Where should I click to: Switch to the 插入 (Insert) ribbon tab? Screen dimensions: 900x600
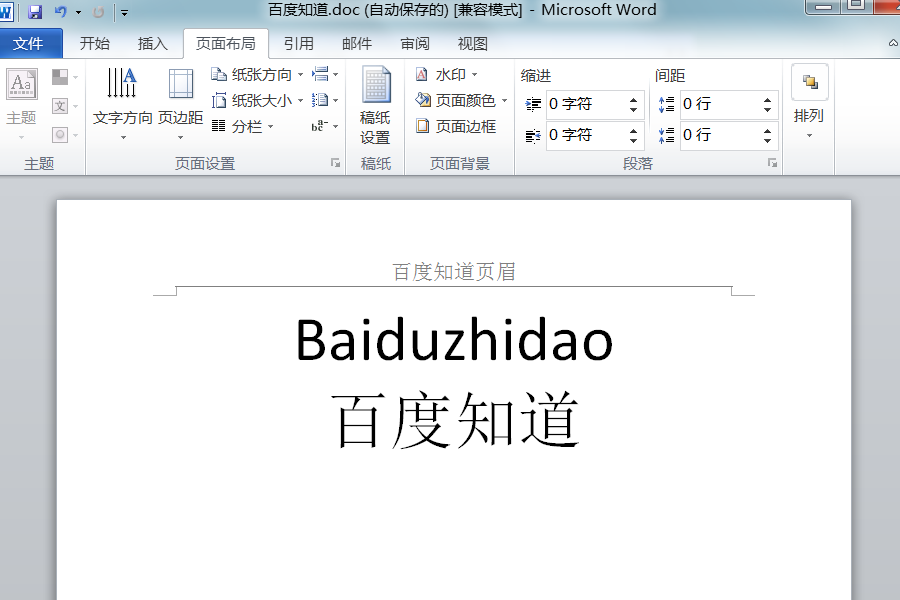pyautogui.click(x=152, y=43)
